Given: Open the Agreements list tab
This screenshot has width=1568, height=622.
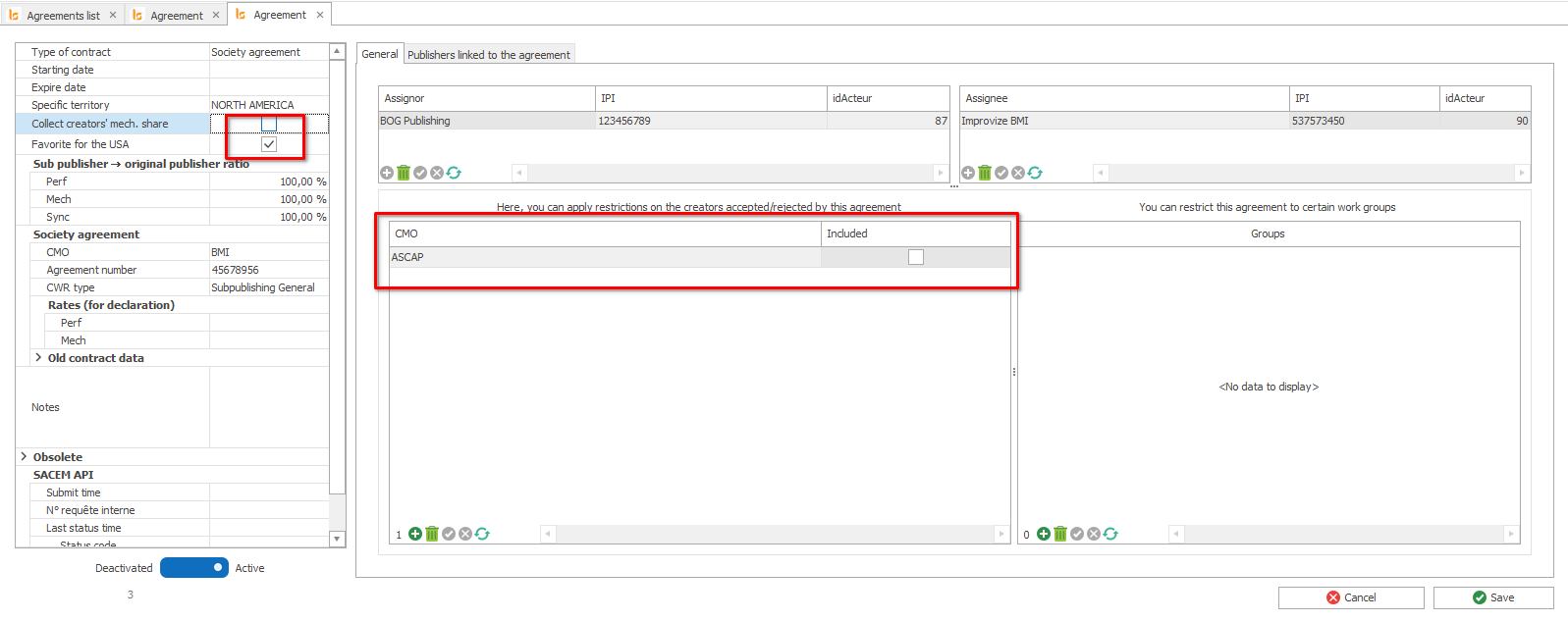Looking at the screenshot, I should click(x=63, y=15).
